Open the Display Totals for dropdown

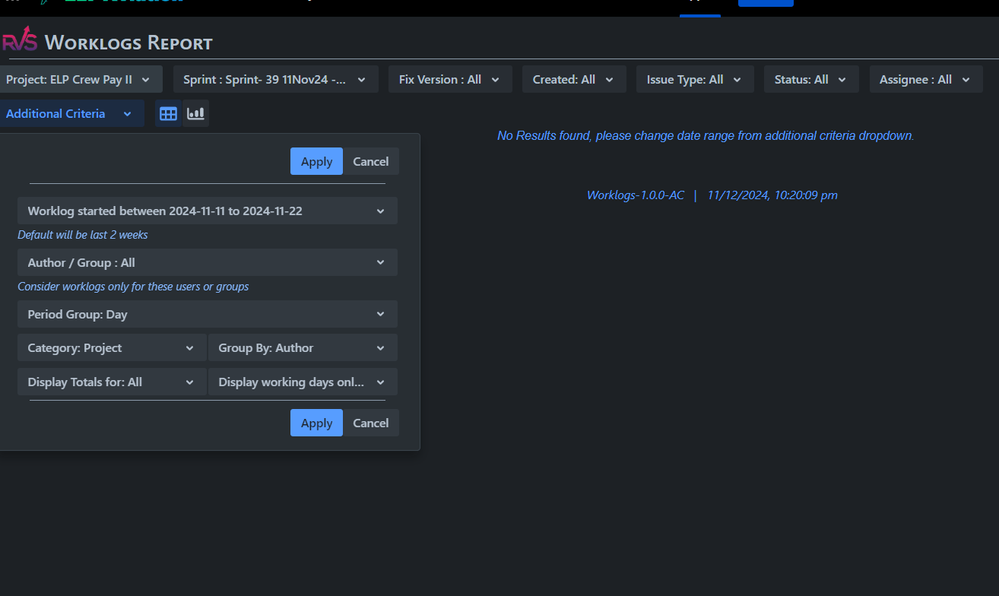110,381
